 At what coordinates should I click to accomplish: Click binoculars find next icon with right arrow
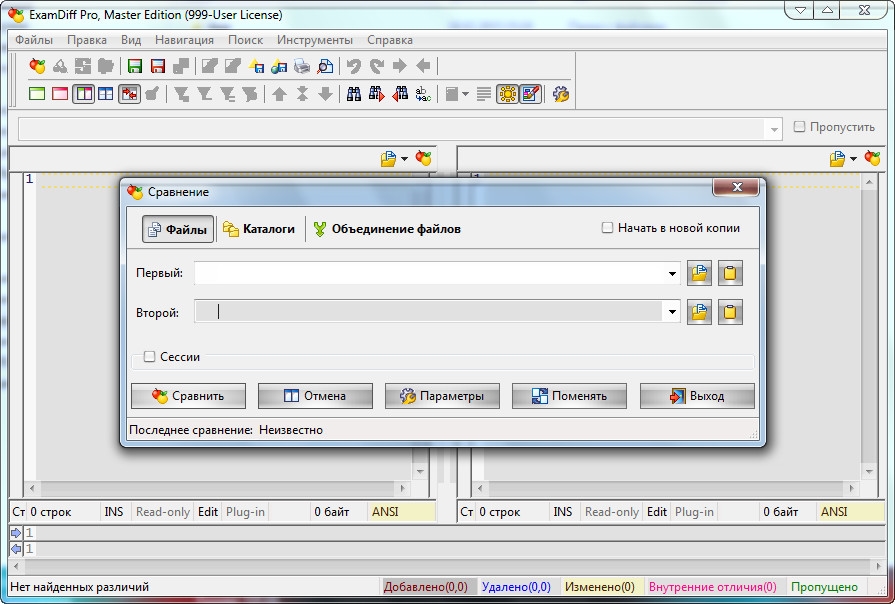click(377, 94)
